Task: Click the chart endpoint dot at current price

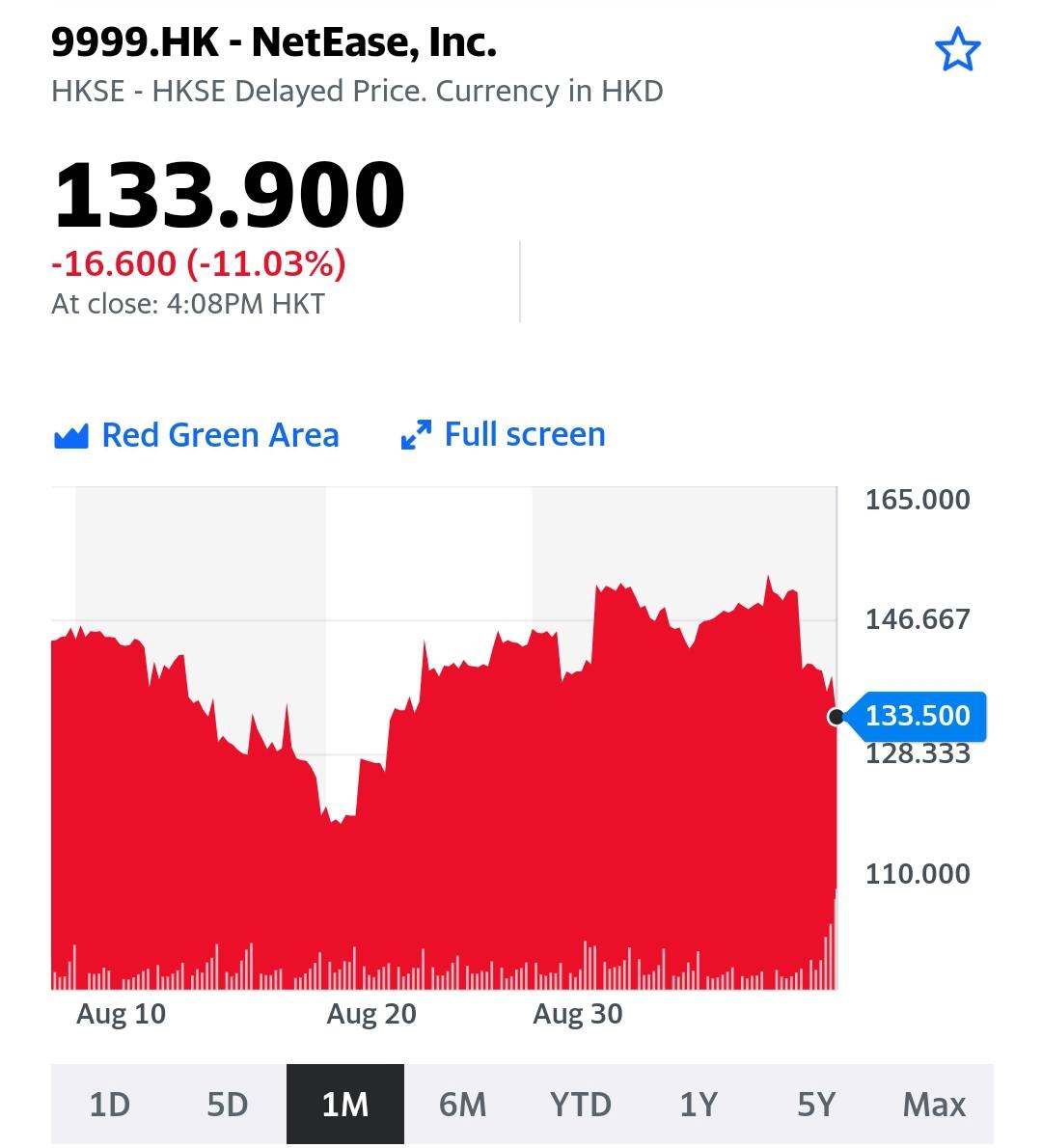Action: click(x=836, y=717)
